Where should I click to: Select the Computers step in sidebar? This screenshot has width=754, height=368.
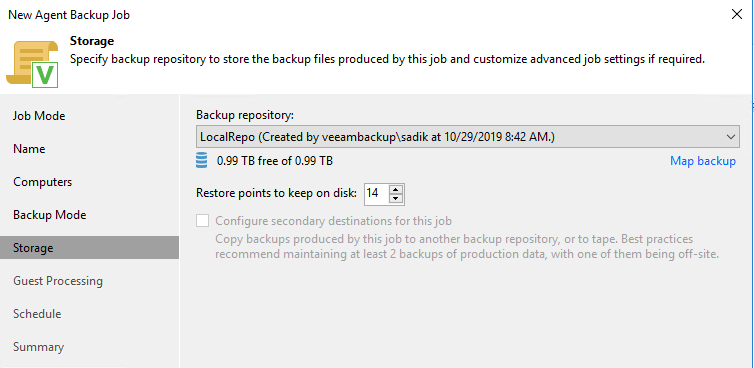[43, 182]
